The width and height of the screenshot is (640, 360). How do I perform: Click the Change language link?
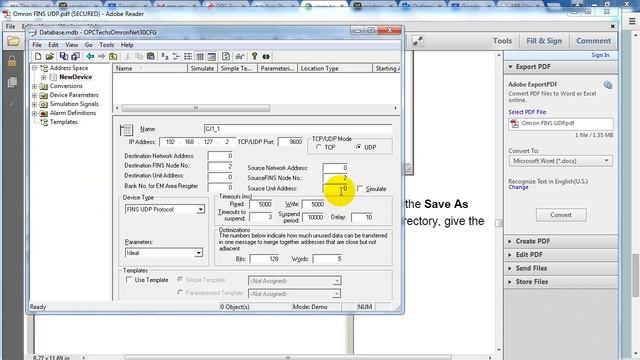pyautogui.click(x=518, y=187)
